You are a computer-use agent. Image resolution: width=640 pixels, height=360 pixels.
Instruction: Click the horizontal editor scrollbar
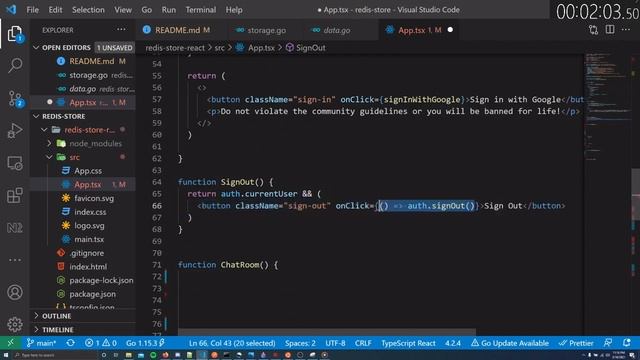tap(327, 332)
